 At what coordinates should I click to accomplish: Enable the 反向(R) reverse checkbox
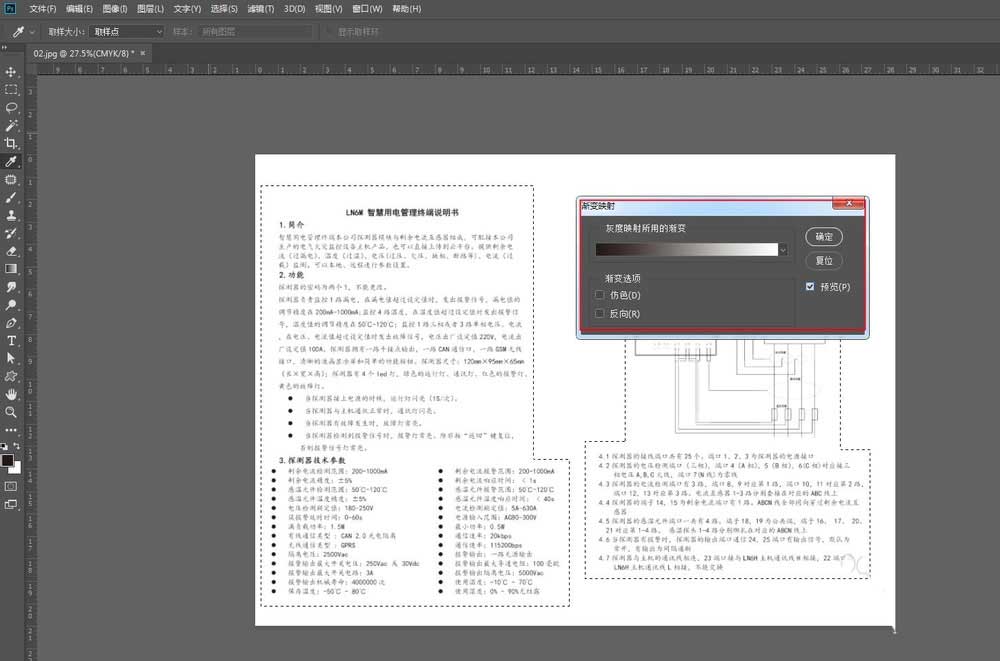(600, 313)
